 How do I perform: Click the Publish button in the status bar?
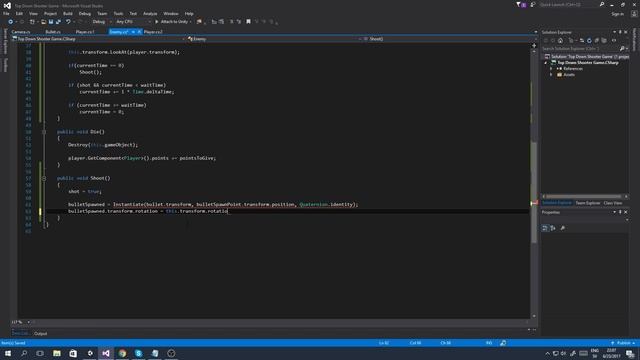(623, 343)
